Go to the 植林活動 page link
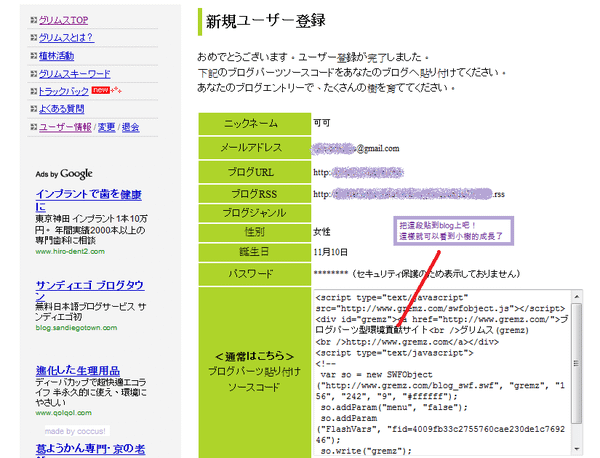The image size is (600, 458). [x=56, y=56]
